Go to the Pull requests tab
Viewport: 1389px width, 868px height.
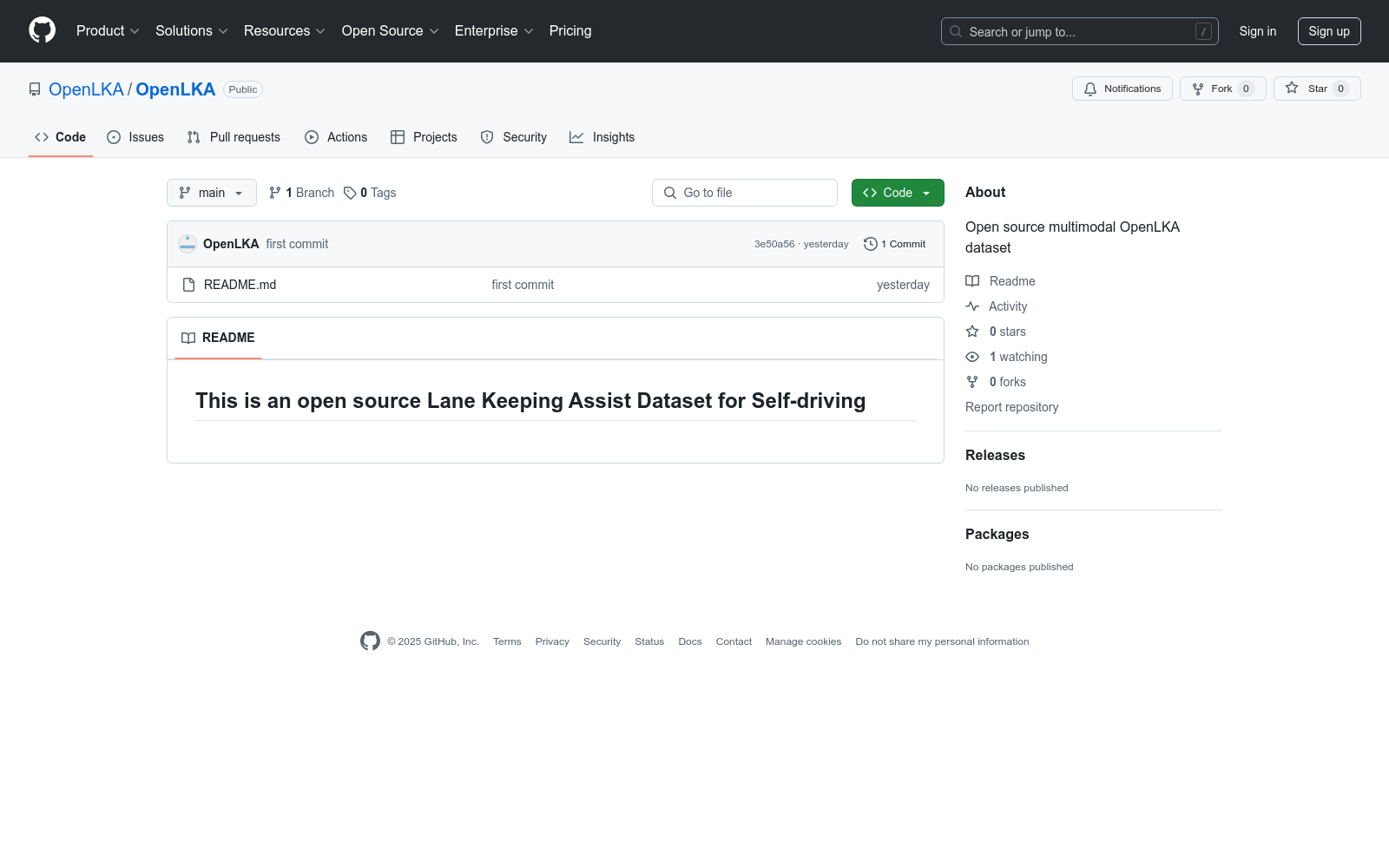coord(234,137)
